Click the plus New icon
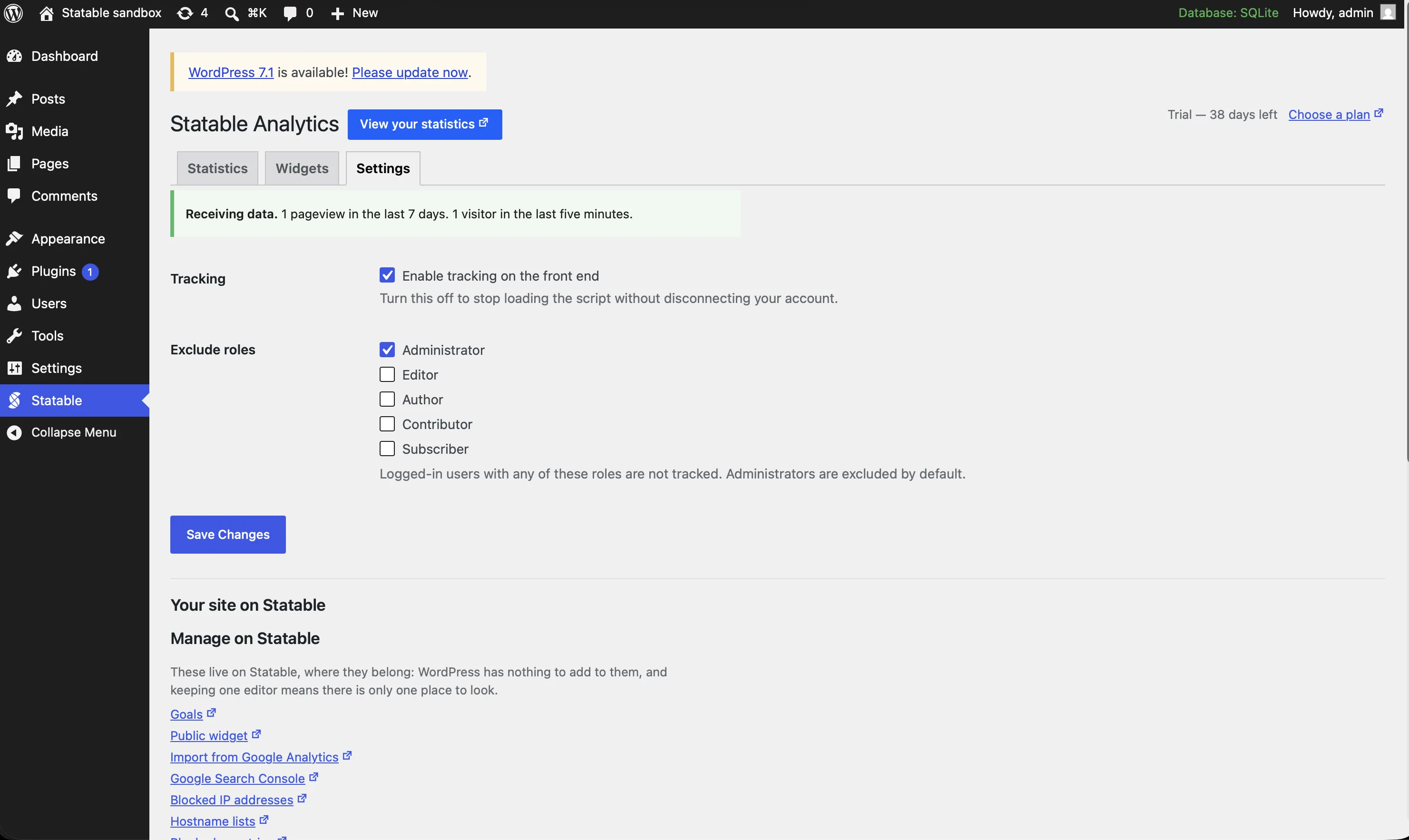 (337, 13)
